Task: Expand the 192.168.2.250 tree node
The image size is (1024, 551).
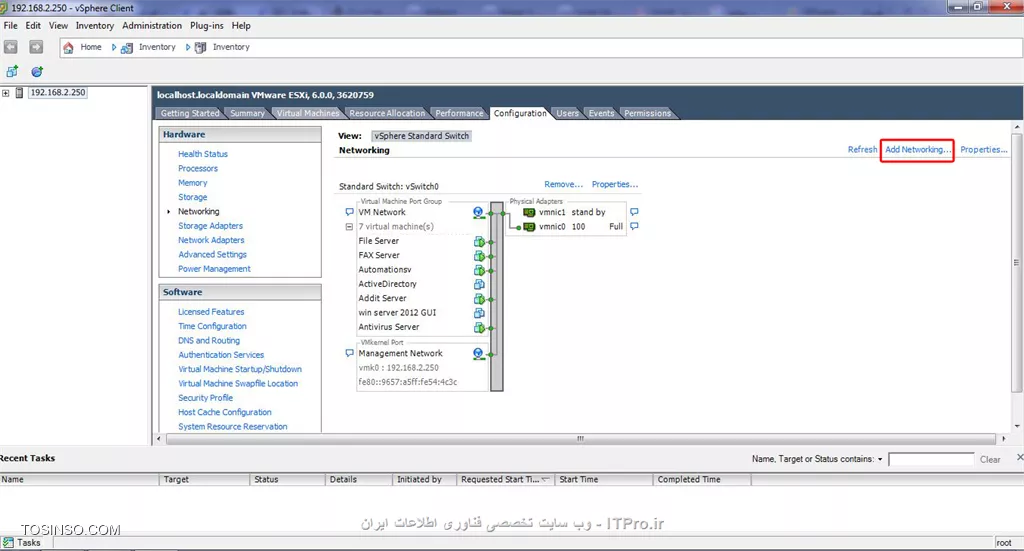Action: [6, 93]
